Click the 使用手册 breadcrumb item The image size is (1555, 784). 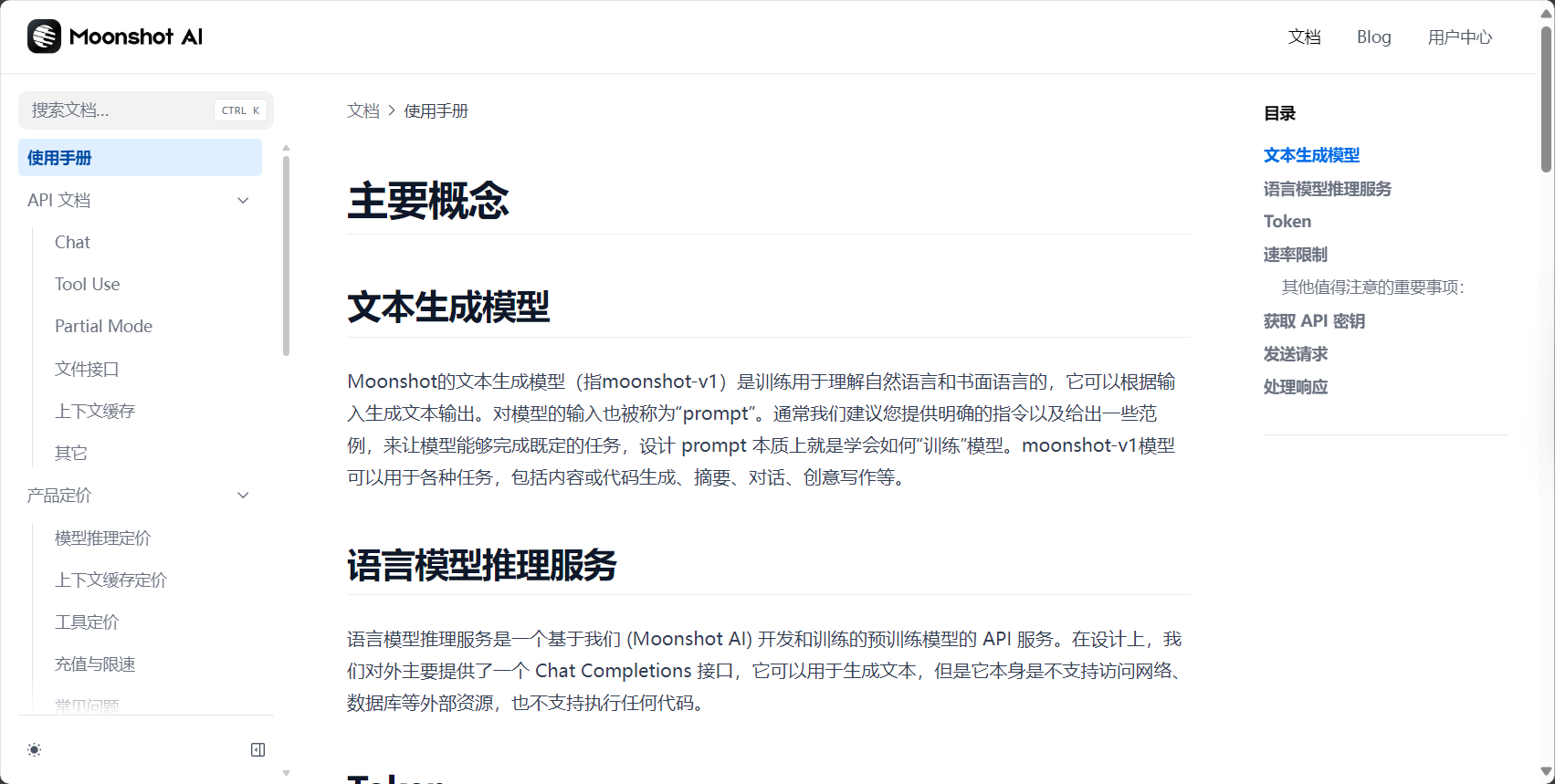coord(436,110)
